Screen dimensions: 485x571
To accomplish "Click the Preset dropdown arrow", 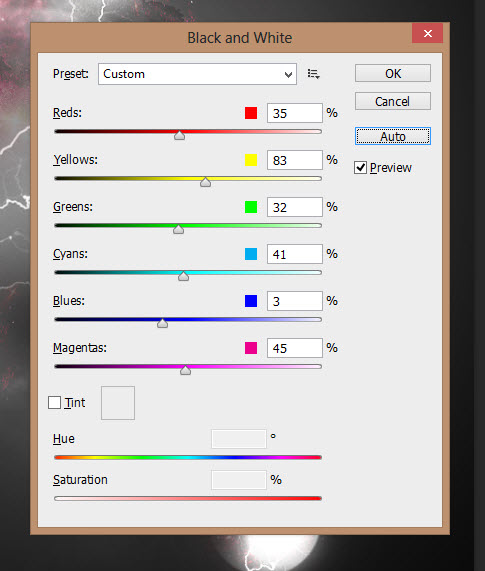I will (x=288, y=74).
